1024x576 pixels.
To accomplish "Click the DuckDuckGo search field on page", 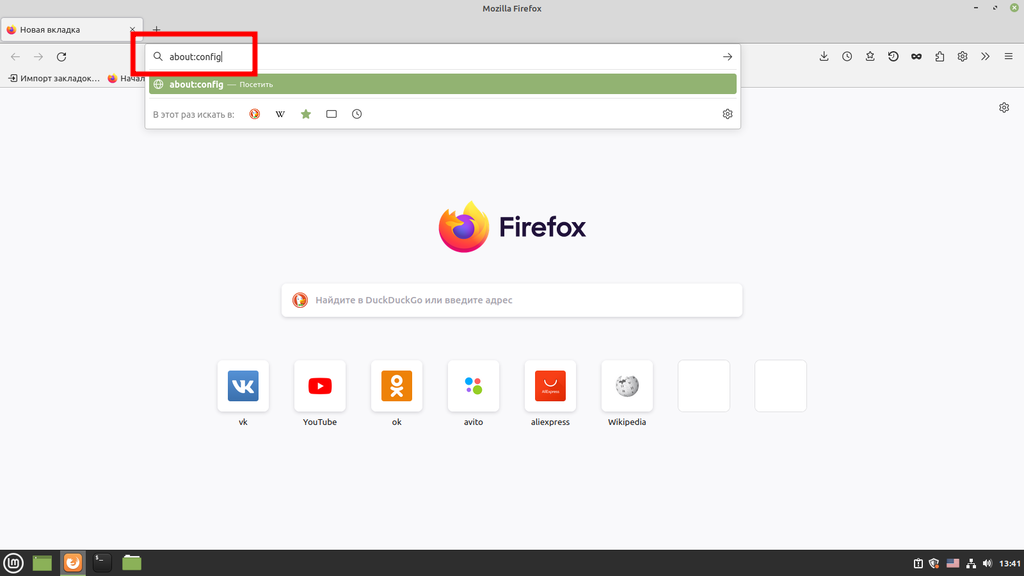I will (x=512, y=300).
